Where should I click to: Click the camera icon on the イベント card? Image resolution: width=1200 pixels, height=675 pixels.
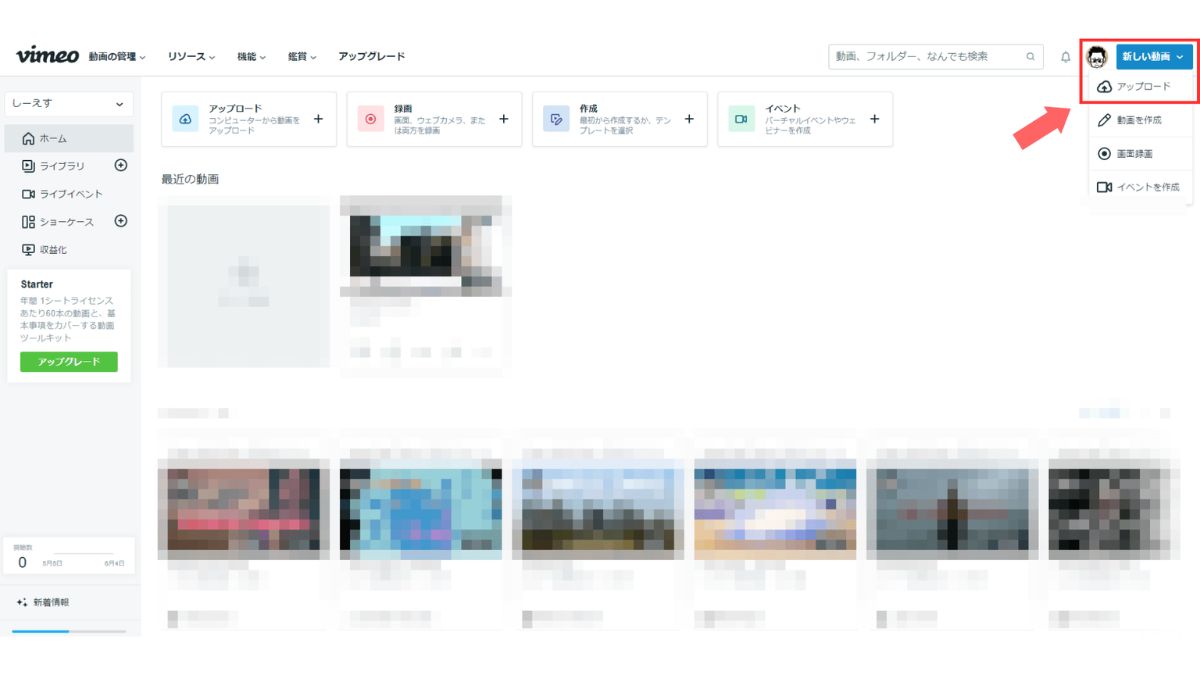741,119
